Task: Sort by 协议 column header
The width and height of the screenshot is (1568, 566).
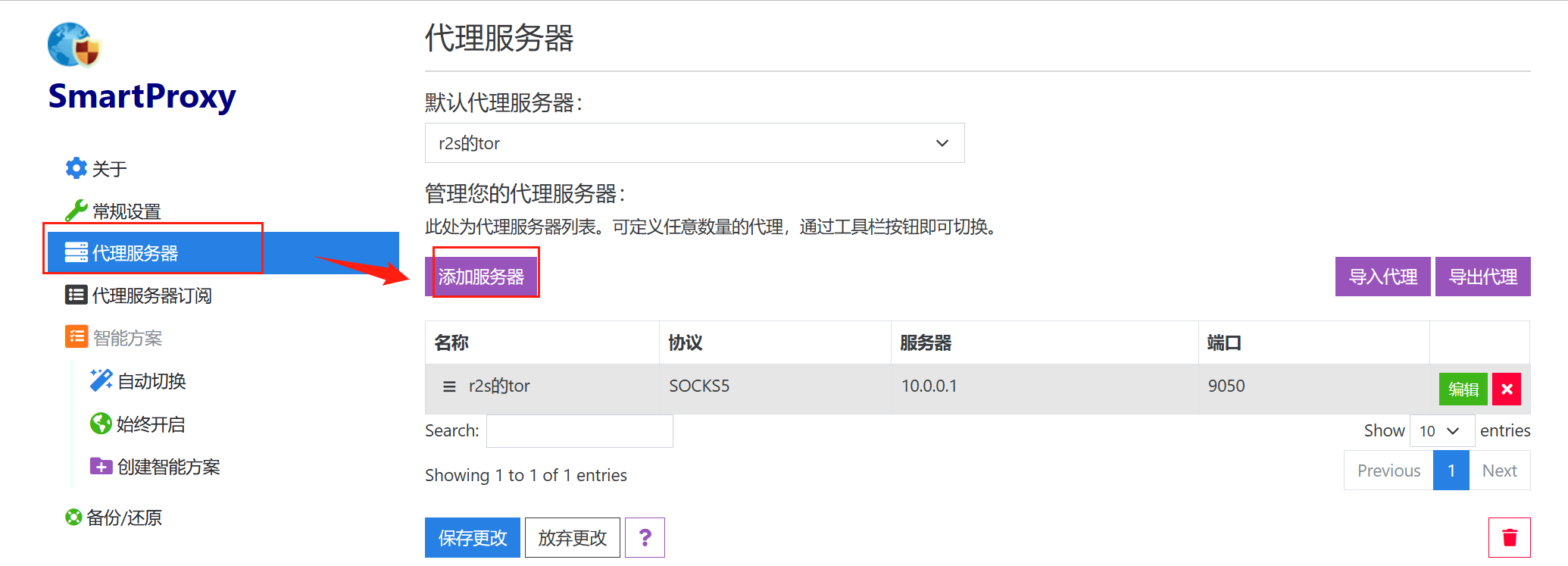Action: click(x=775, y=342)
